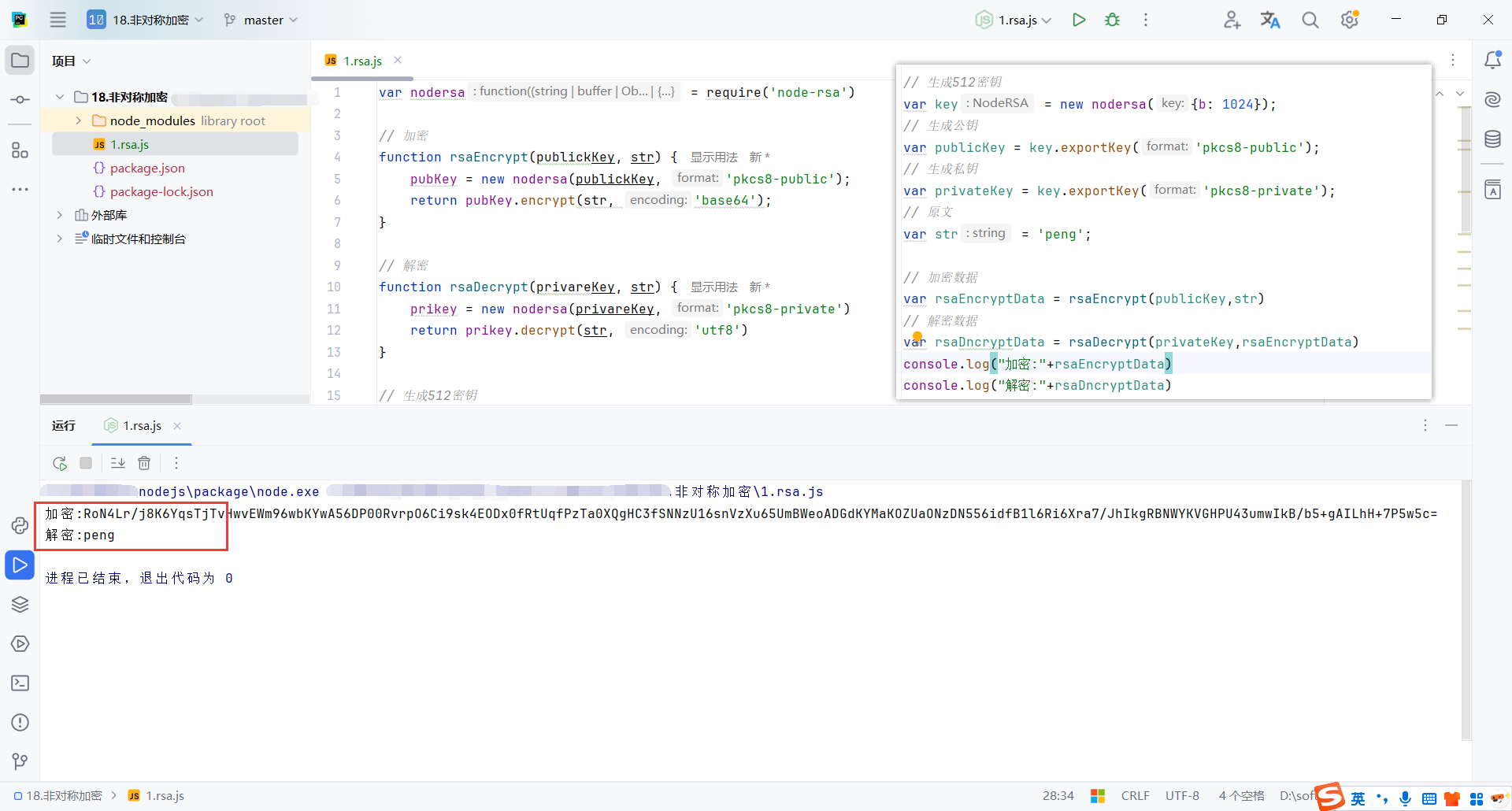Click the 28:34 cursor position indicator

(x=1058, y=796)
